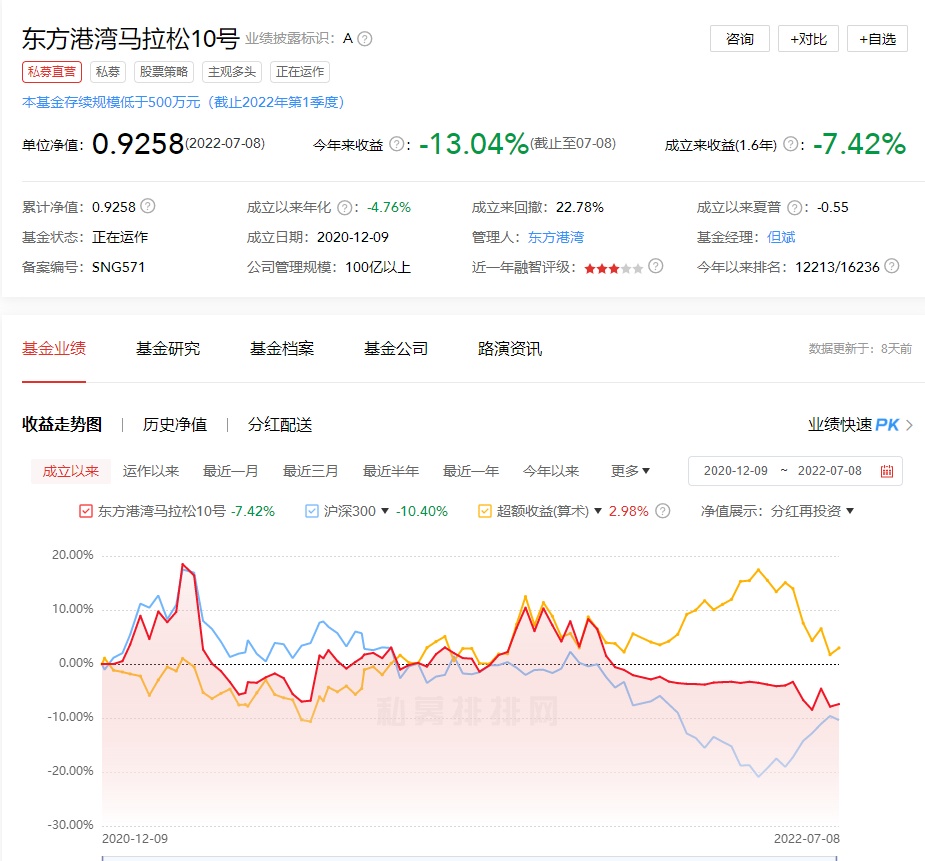Click help icon beside 成立以来年化
925x861 pixels.
pyautogui.click(x=345, y=208)
